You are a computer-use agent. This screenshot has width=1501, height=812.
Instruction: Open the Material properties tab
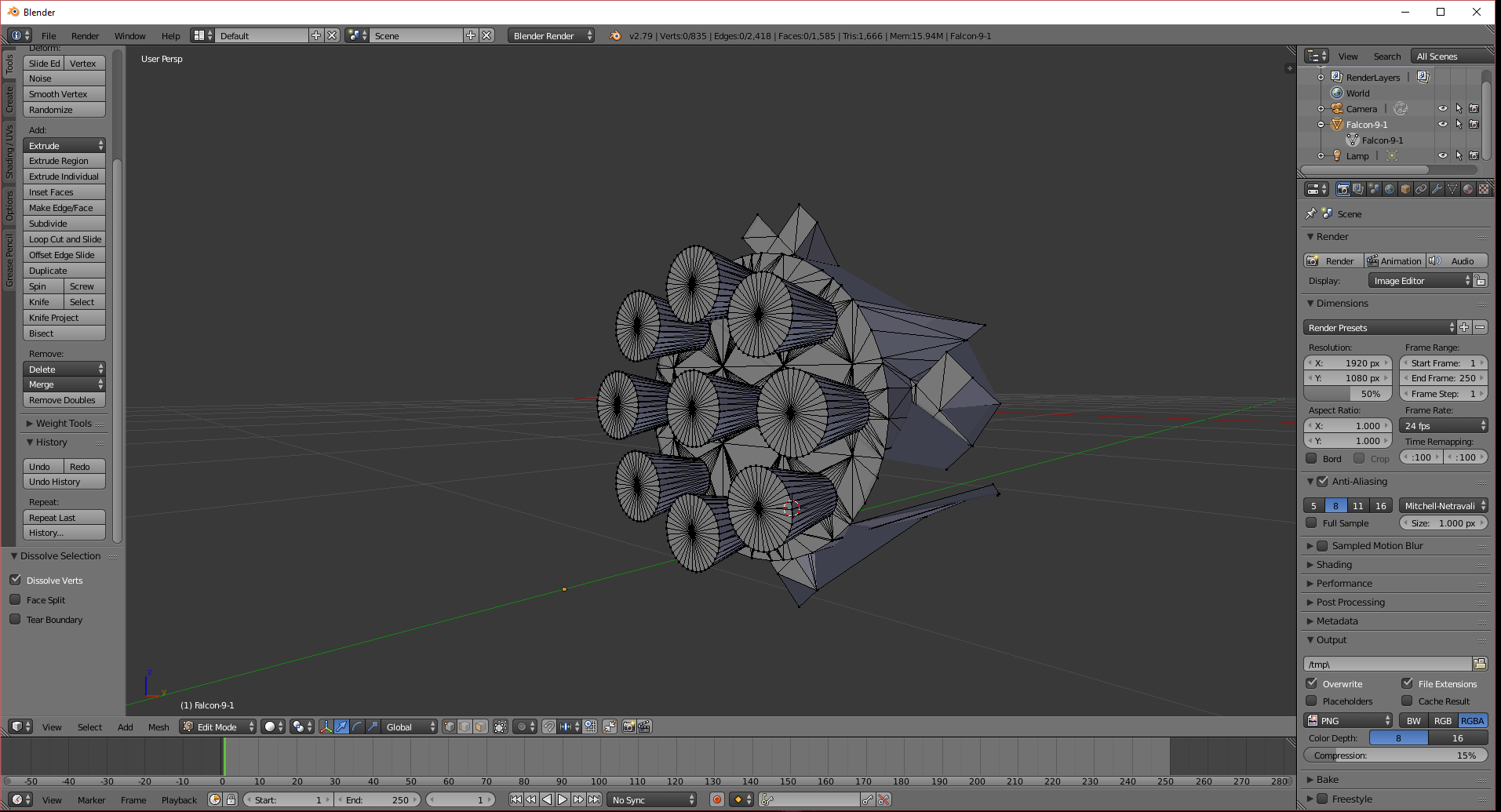[x=1468, y=189]
